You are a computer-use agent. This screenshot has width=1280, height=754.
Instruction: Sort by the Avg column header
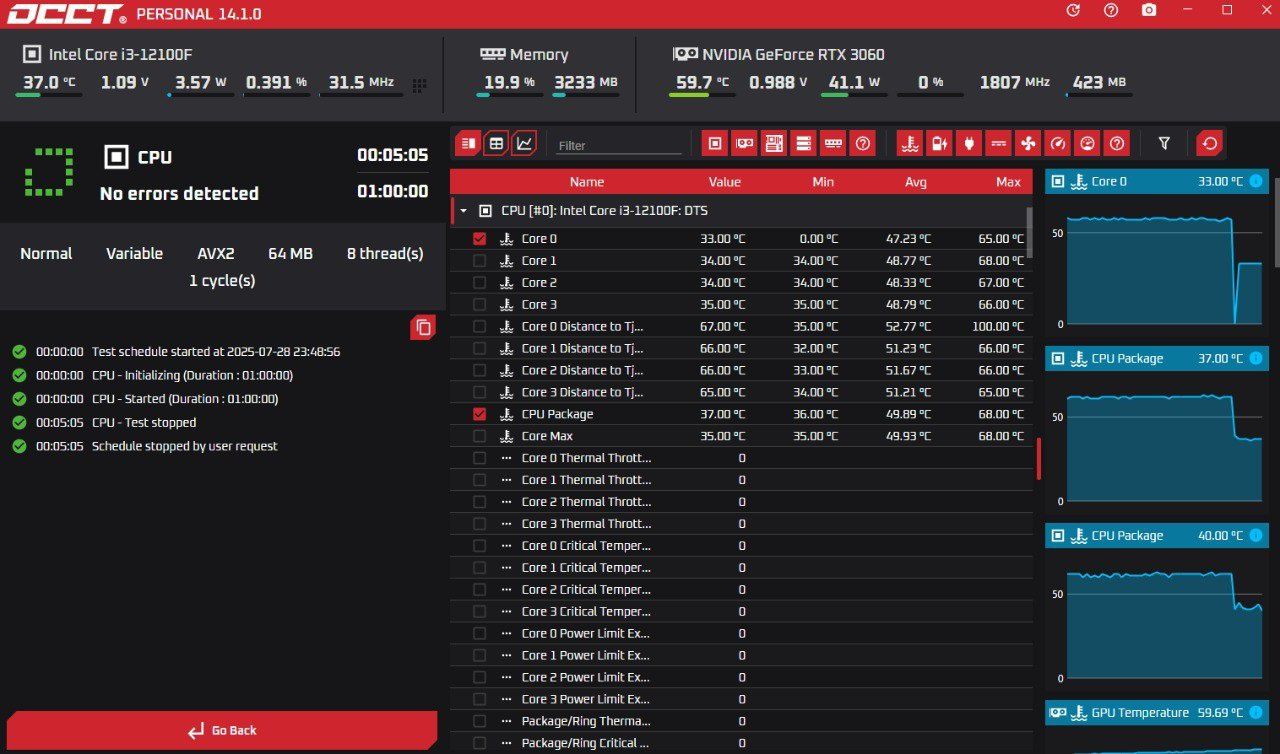[915, 182]
